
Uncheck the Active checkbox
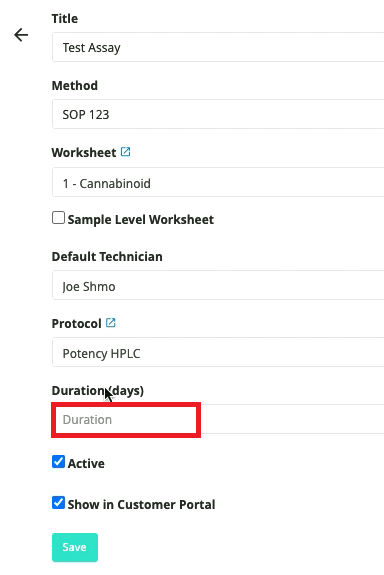pyautogui.click(x=58, y=462)
